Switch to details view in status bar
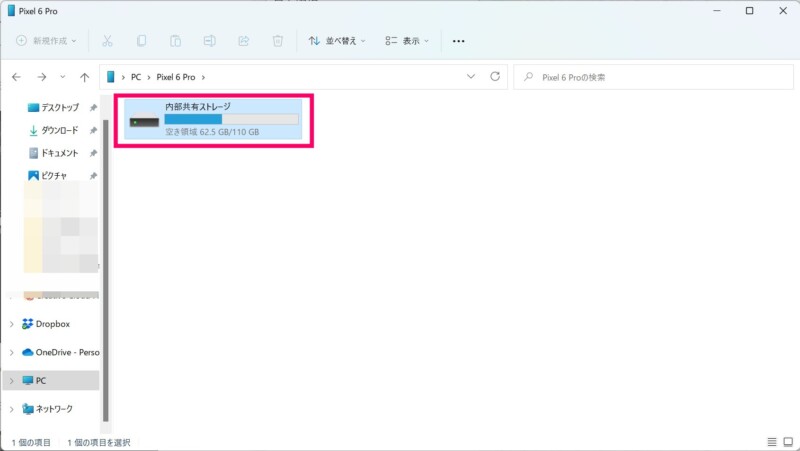 [x=772, y=442]
